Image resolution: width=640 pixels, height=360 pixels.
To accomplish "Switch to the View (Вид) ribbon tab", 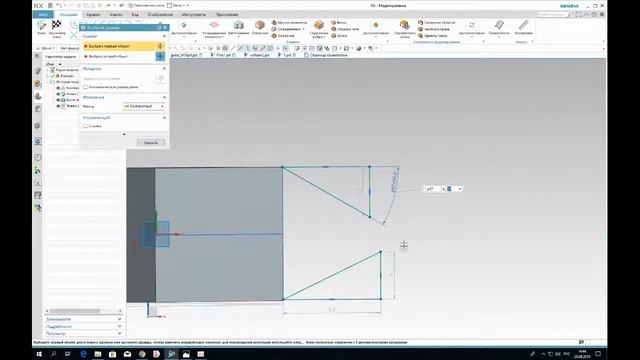I will coord(135,14).
